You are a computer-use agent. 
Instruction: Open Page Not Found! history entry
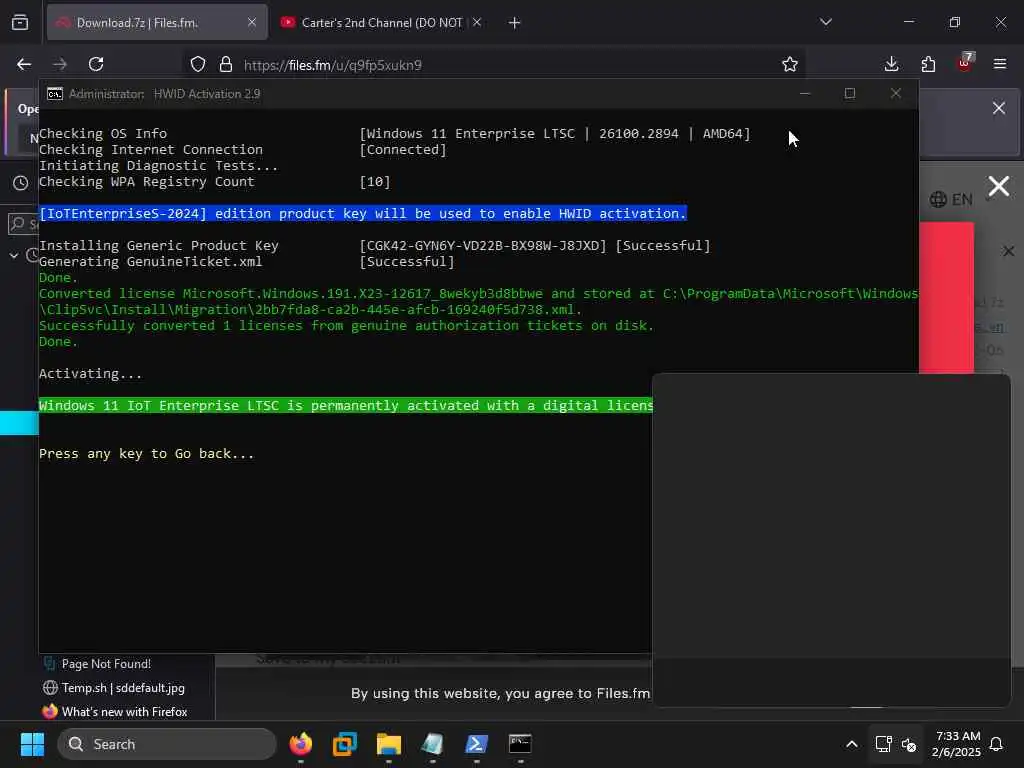[106, 664]
